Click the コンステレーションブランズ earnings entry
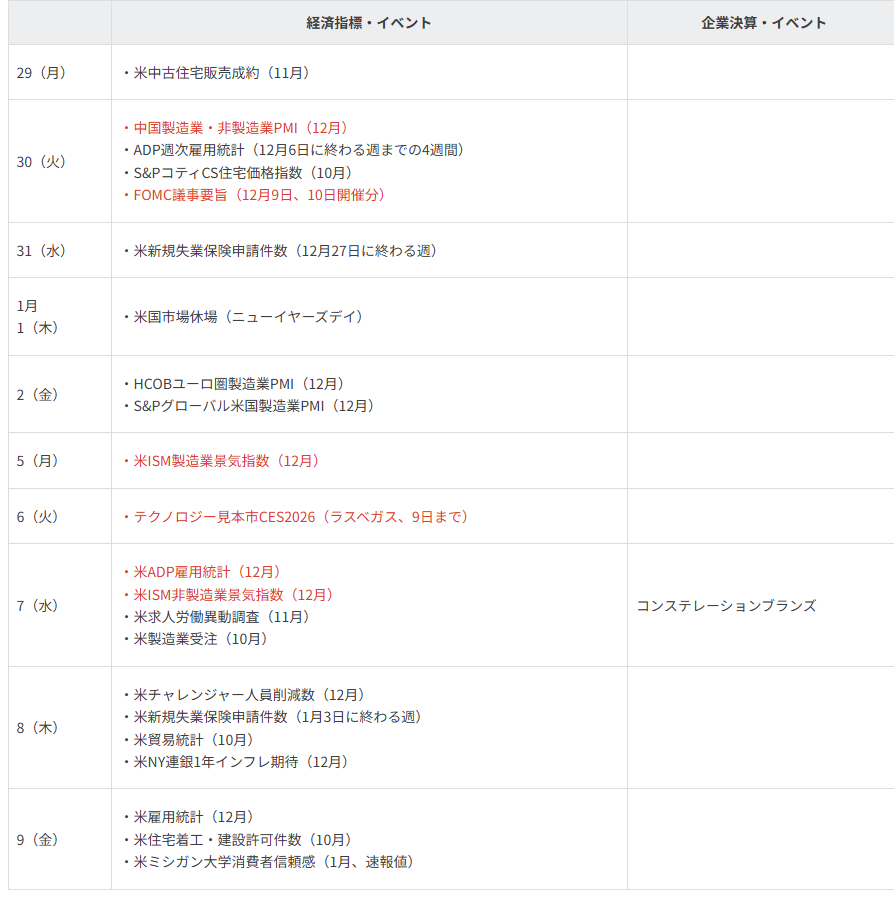Screen dimensions: 894x904 725,604
